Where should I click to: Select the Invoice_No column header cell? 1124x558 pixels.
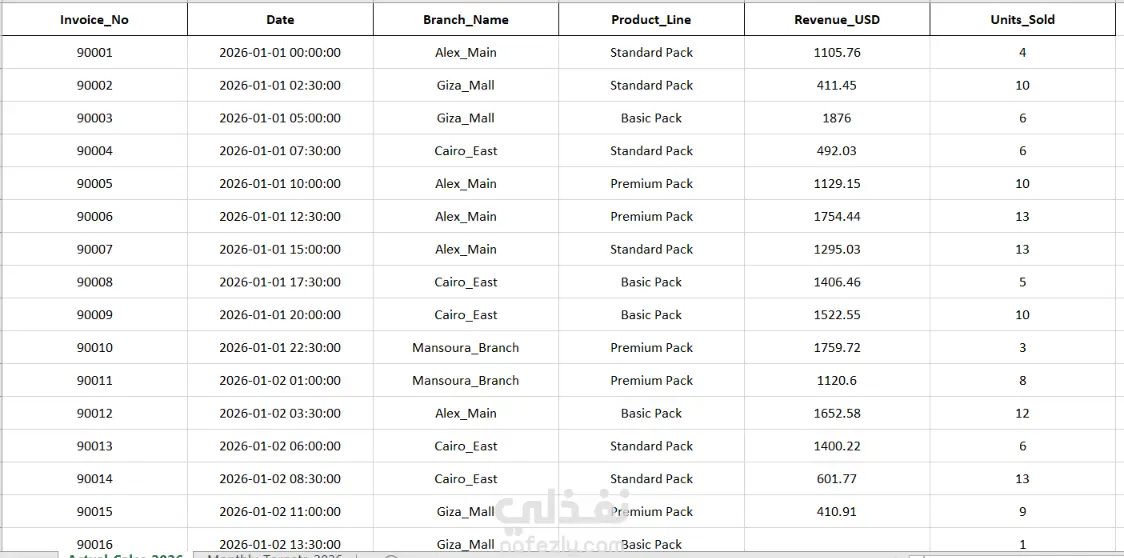point(95,19)
